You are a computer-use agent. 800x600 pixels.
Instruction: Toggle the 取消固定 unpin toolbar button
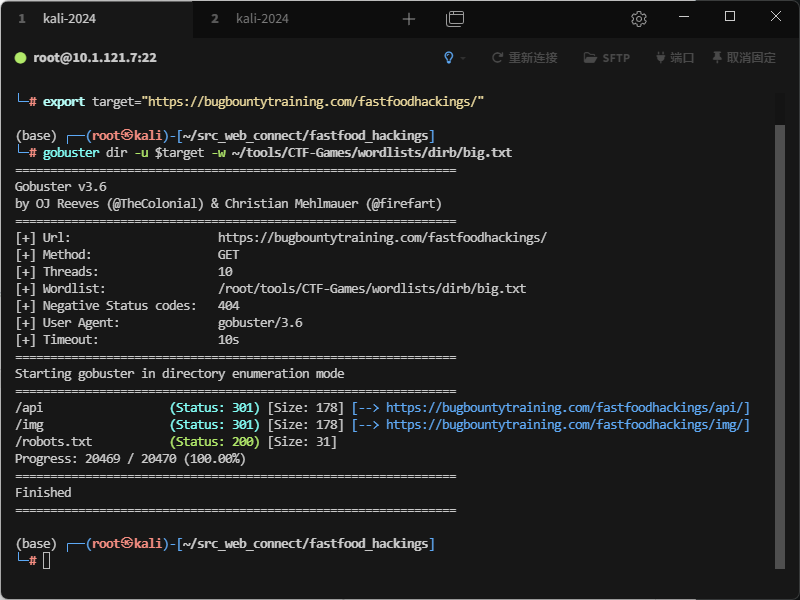point(743,58)
